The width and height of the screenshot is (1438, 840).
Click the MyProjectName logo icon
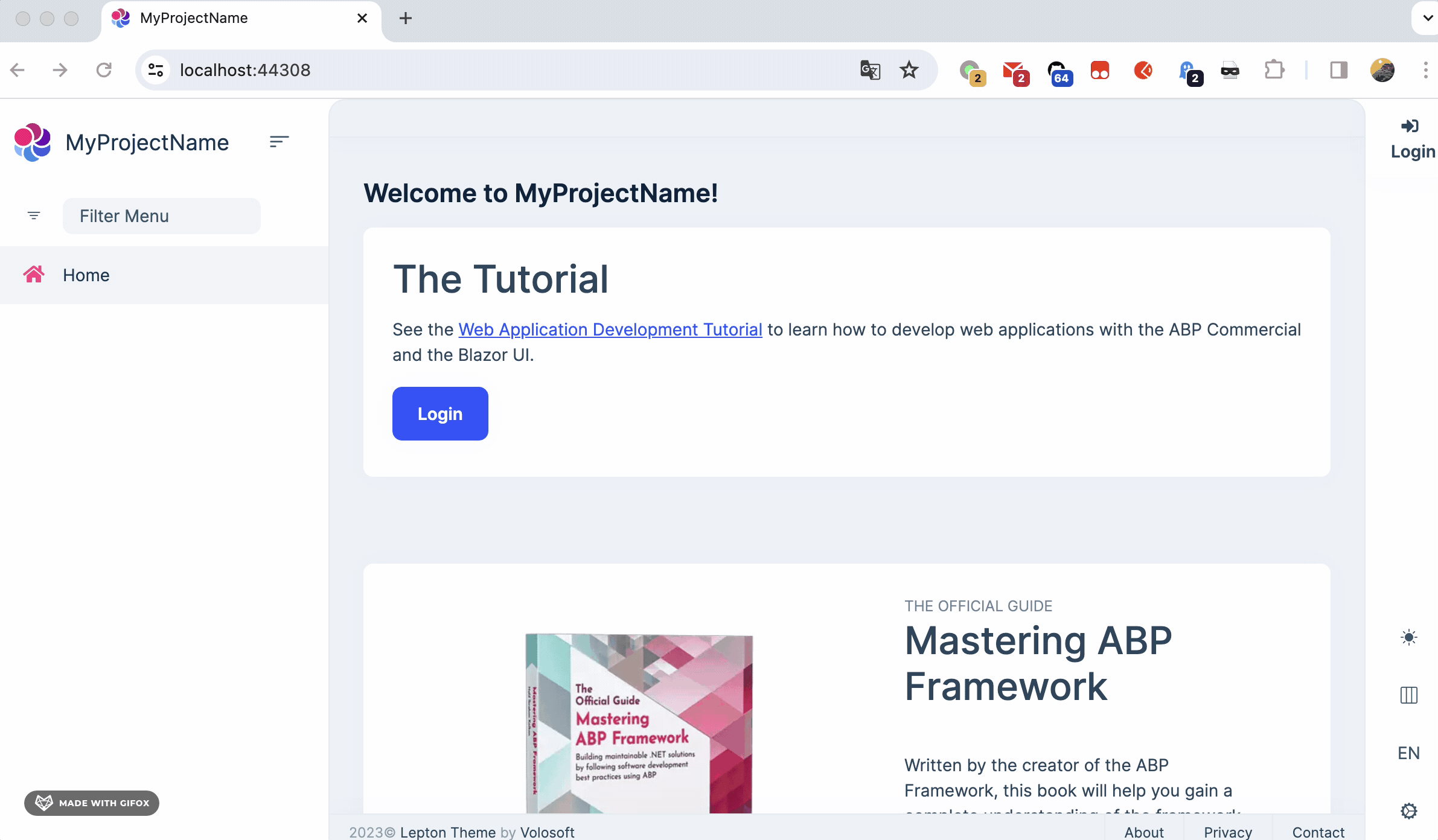coord(32,142)
